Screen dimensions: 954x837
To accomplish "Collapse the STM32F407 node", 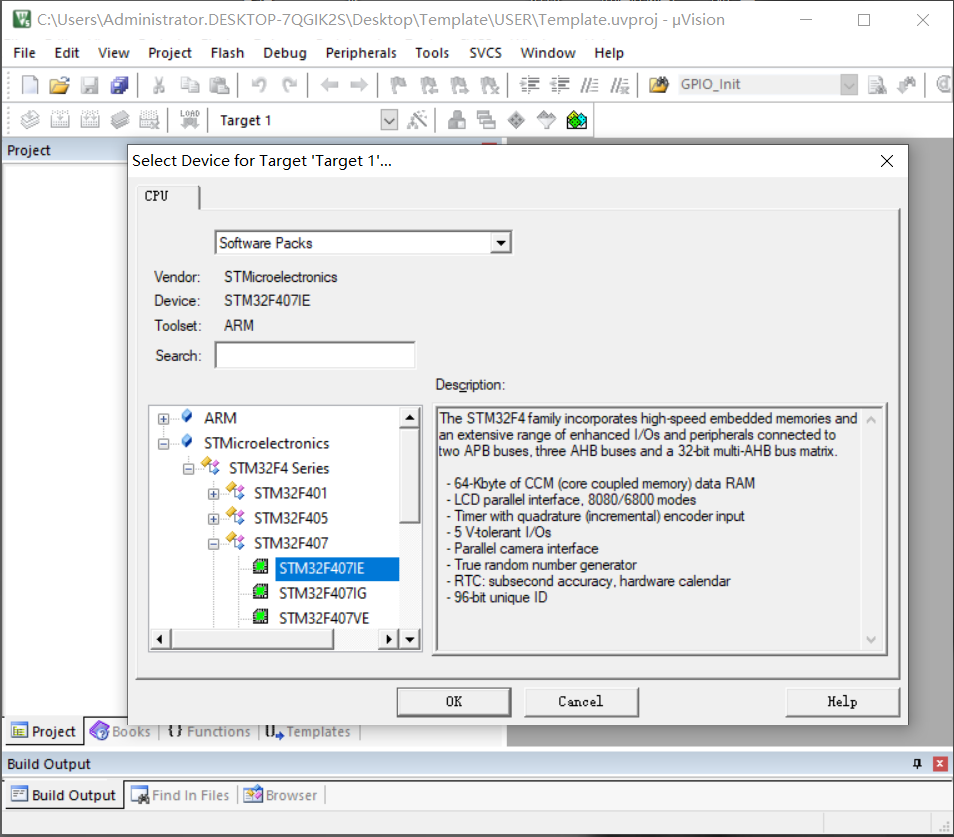I will pos(214,543).
